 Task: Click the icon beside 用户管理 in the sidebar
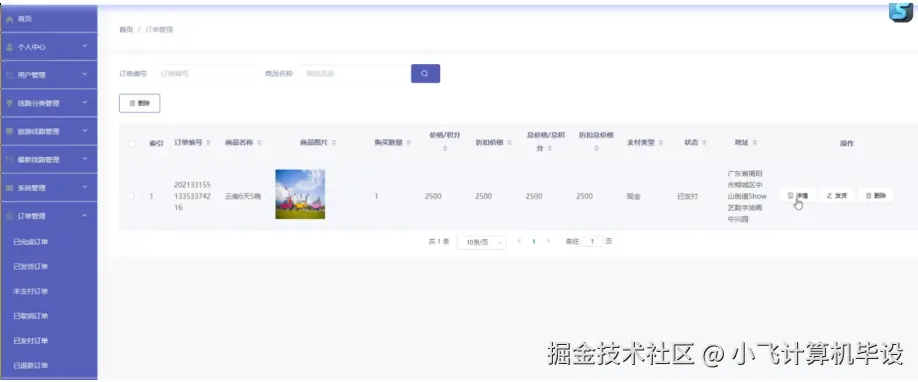(x=9, y=75)
